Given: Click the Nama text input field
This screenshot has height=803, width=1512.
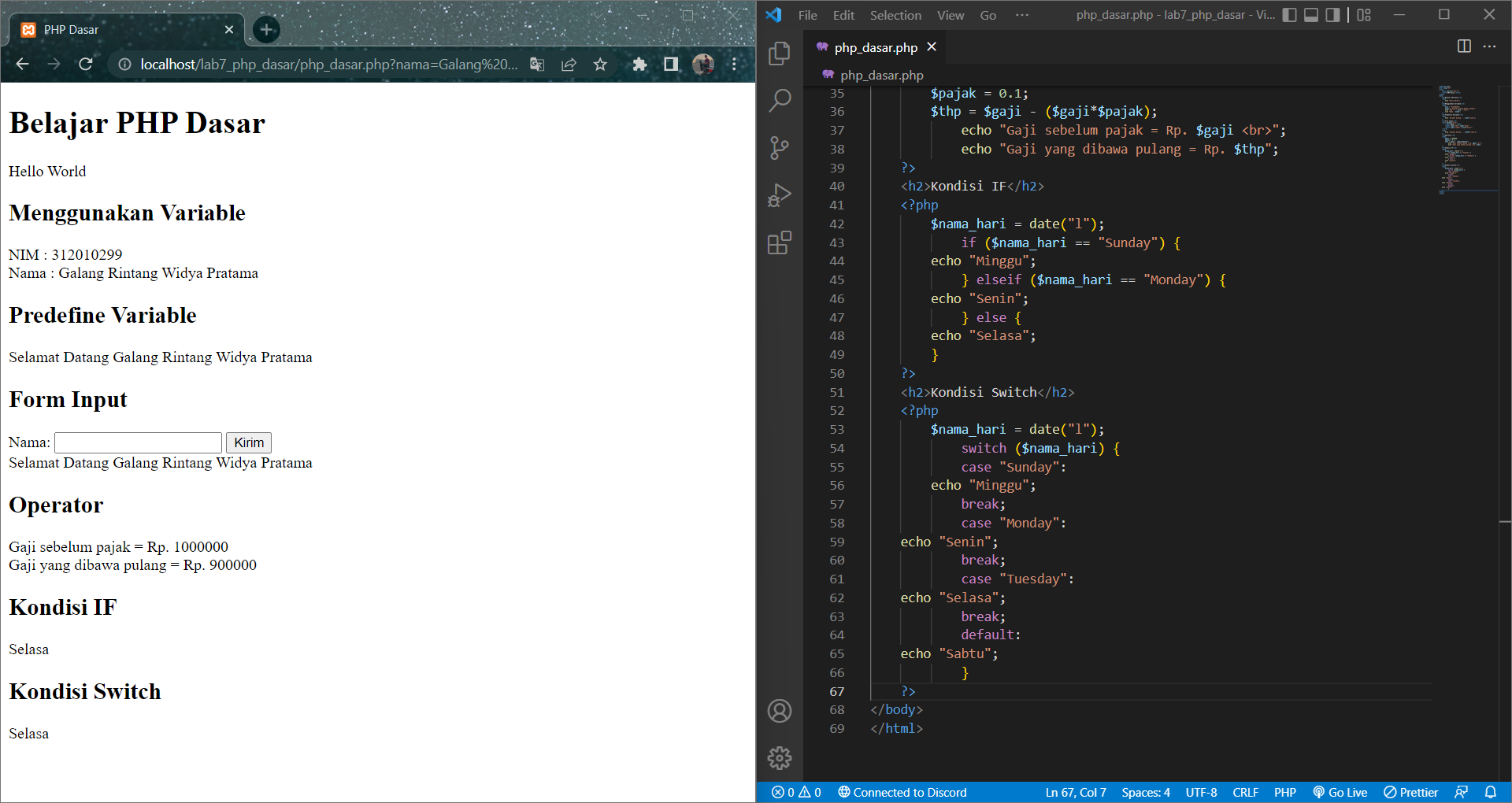Looking at the screenshot, I should [x=139, y=442].
